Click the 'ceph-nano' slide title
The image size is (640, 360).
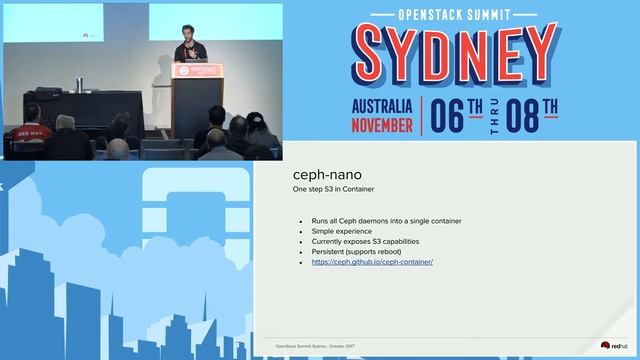[x=327, y=175]
